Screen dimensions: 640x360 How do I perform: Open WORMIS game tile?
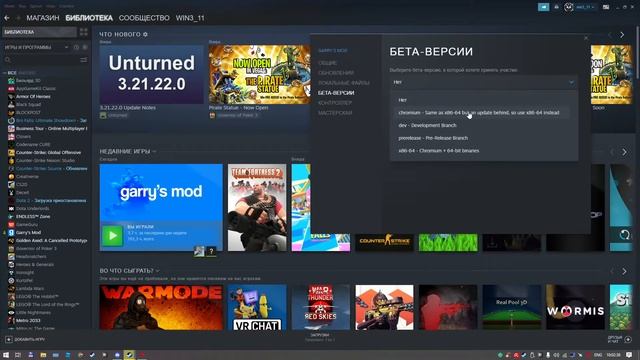576,307
